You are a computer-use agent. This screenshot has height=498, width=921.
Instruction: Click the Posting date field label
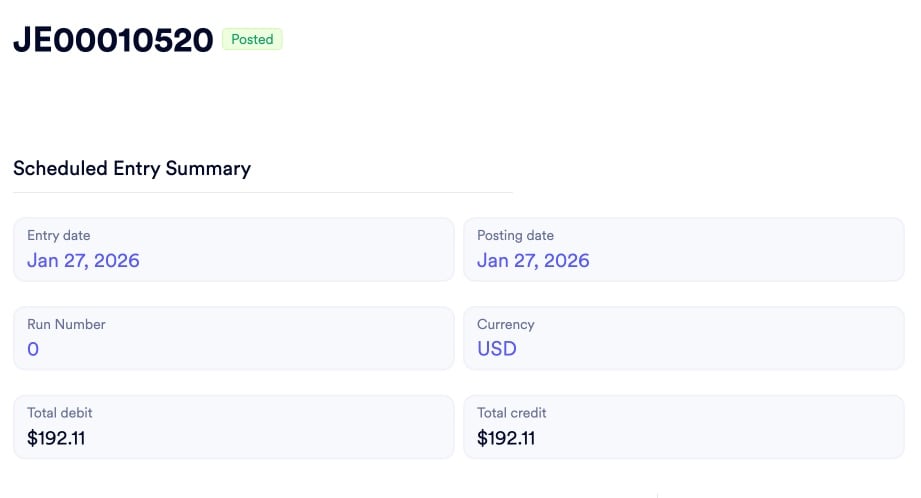click(x=515, y=235)
